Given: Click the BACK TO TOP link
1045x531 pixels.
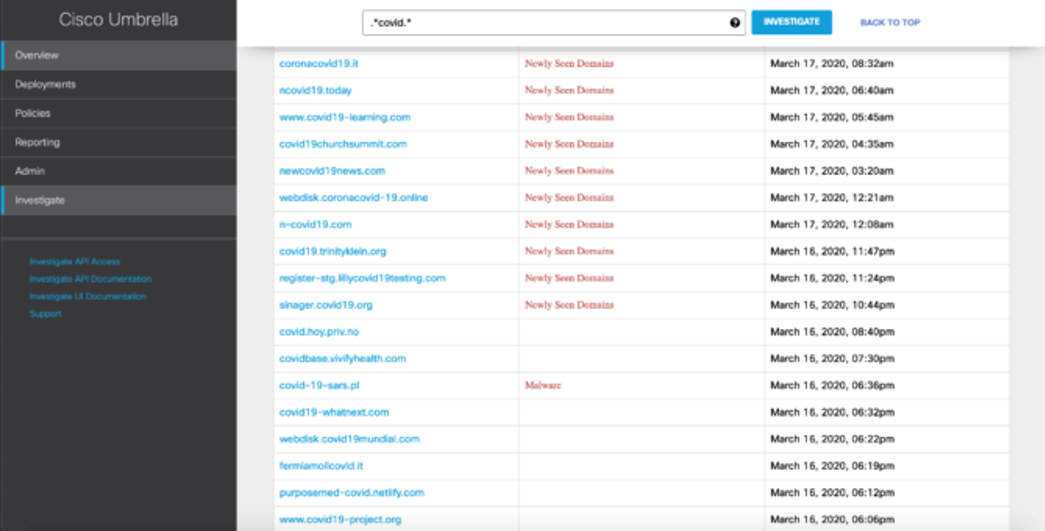Looking at the screenshot, I should (889, 23).
